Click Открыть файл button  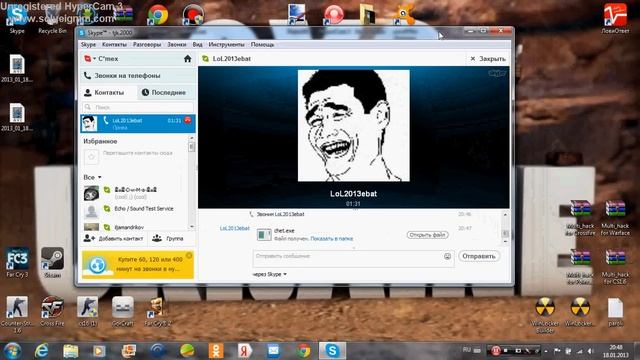[427, 235]
